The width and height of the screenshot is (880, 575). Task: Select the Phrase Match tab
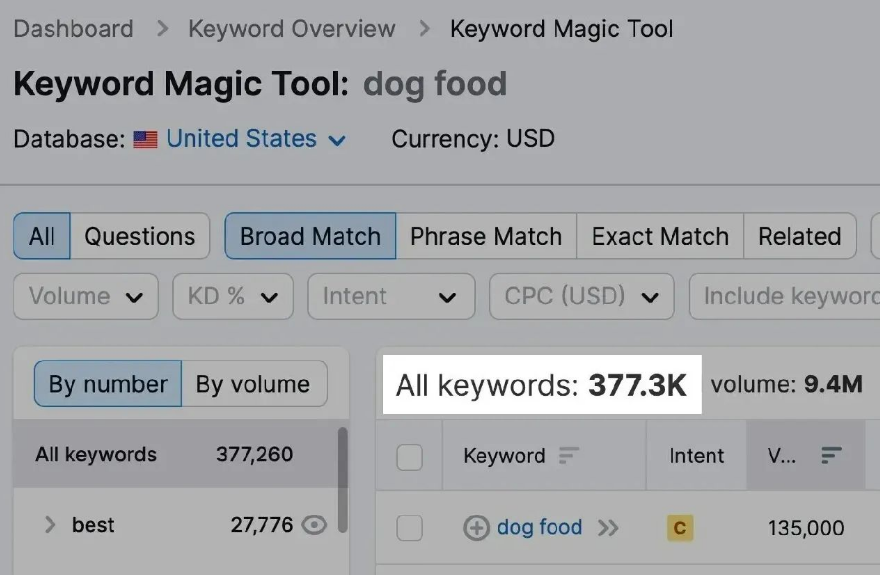point(486,236)
